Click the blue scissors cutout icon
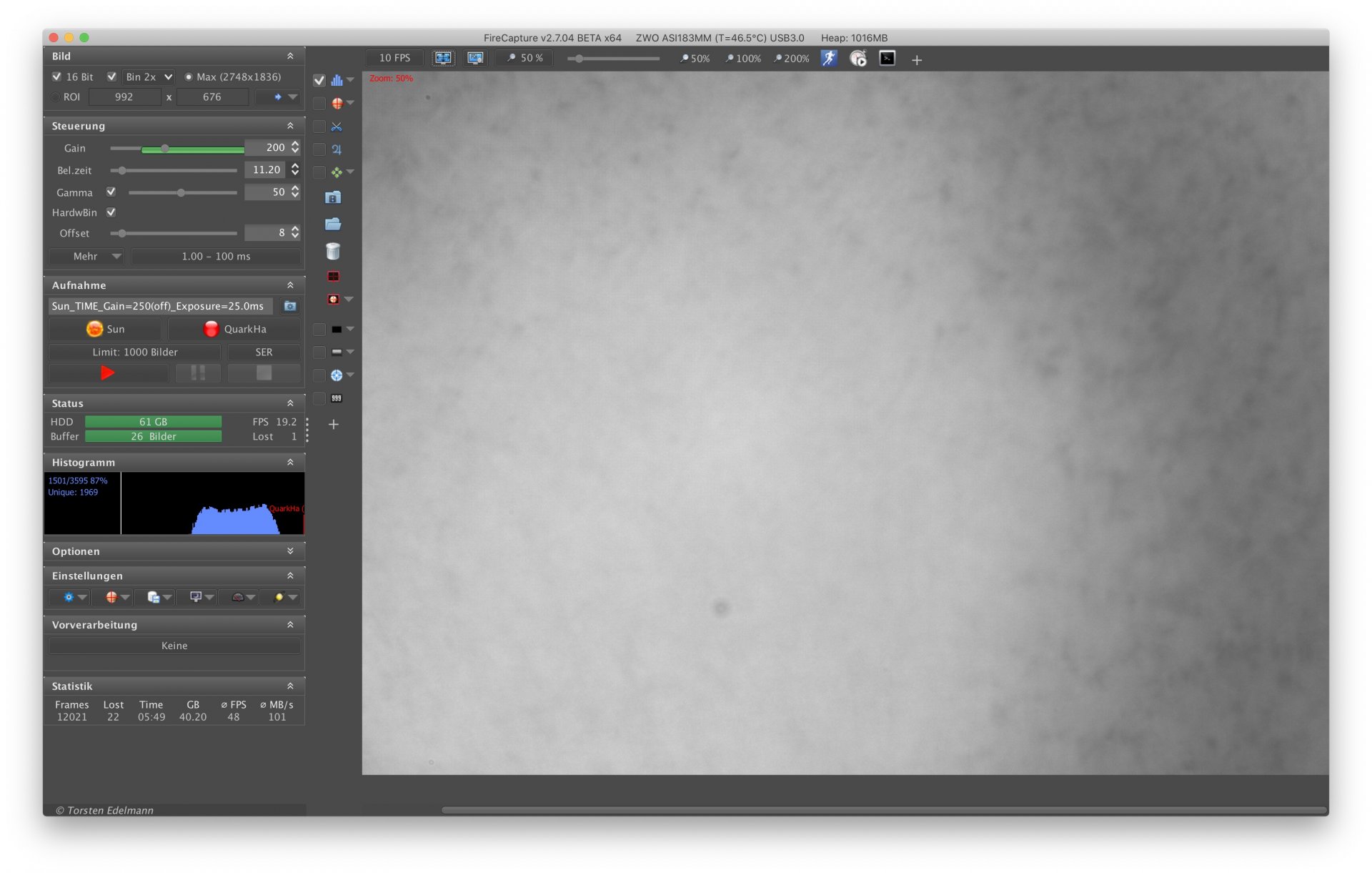Screen dimensions: 1372x873 (x=337, y=127)
